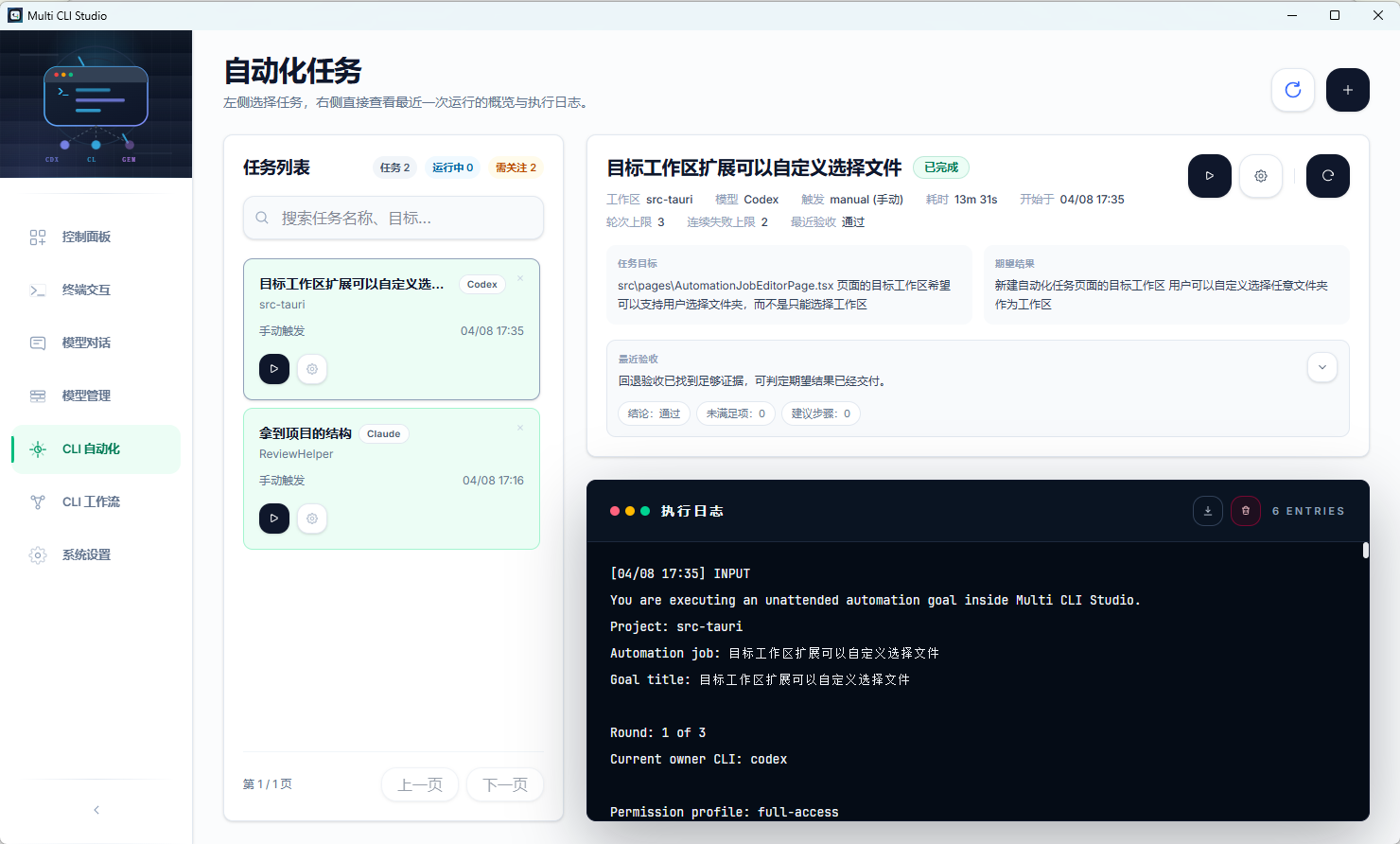Click the 系统设置 gear icon

(38, 554)
